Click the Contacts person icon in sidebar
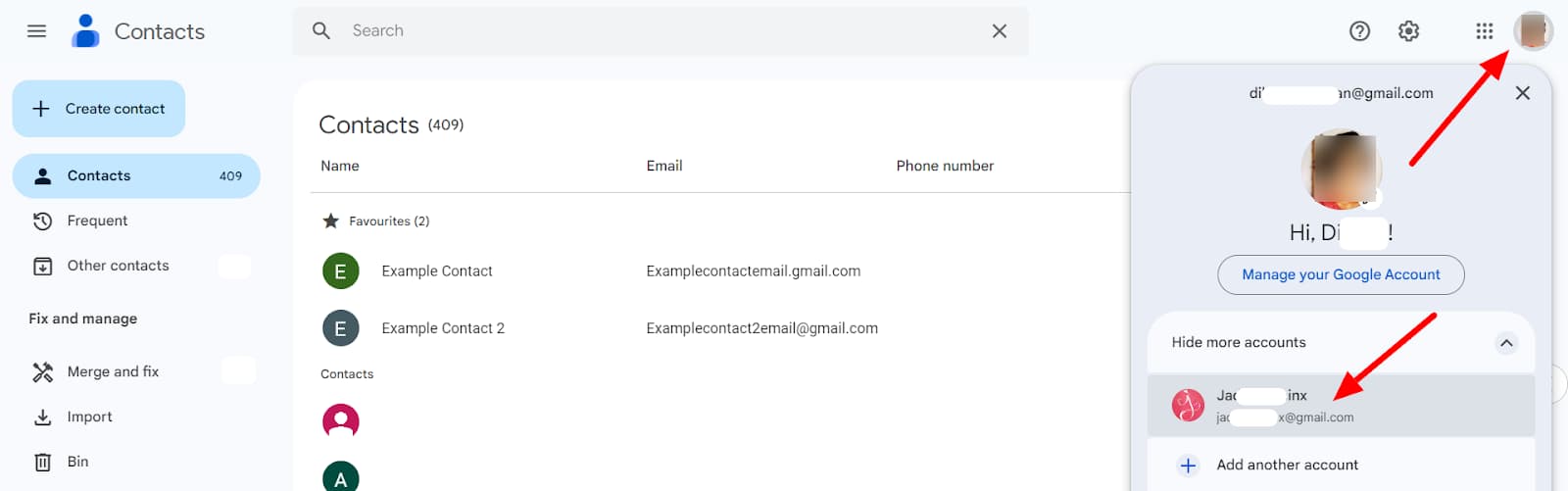Viewport: 1568px width, 491px height. point(42,176)
